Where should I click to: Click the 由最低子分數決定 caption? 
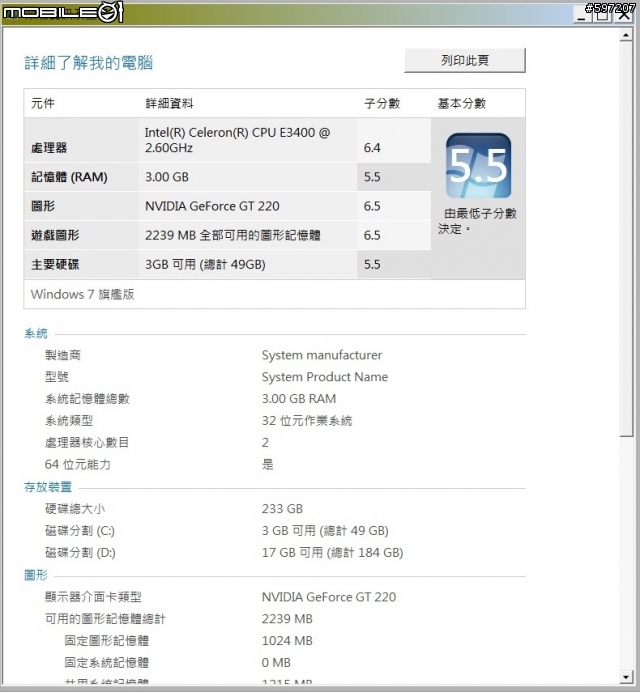[x=477, y=221]
